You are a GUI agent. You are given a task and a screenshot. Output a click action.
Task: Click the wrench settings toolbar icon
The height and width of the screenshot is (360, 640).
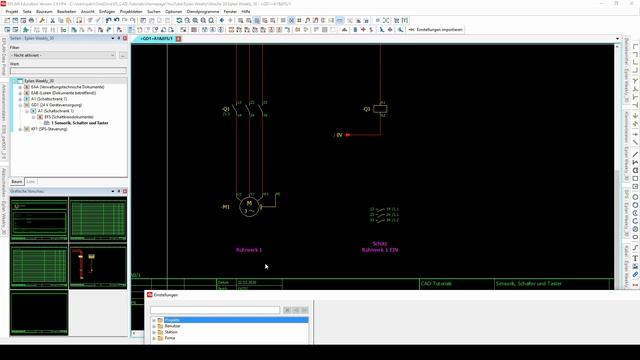pos(42,20)
